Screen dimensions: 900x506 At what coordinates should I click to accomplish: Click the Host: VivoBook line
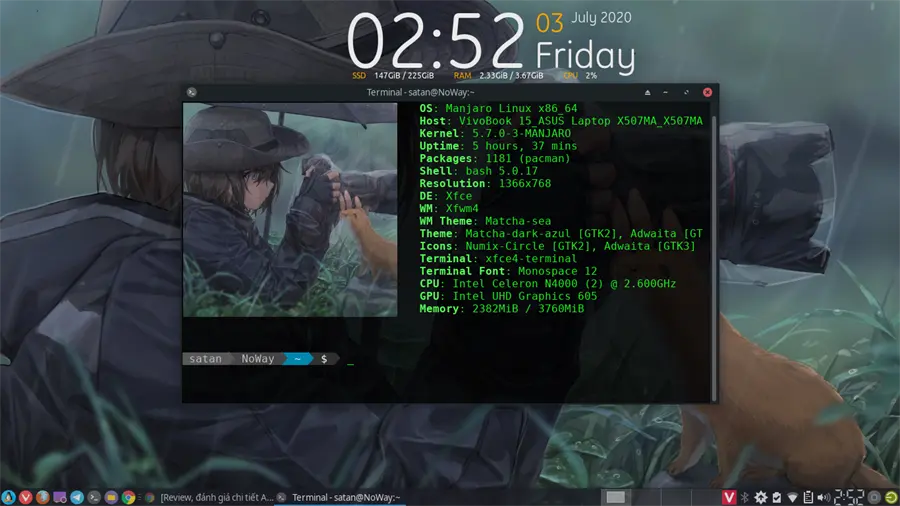coord(561,121)
